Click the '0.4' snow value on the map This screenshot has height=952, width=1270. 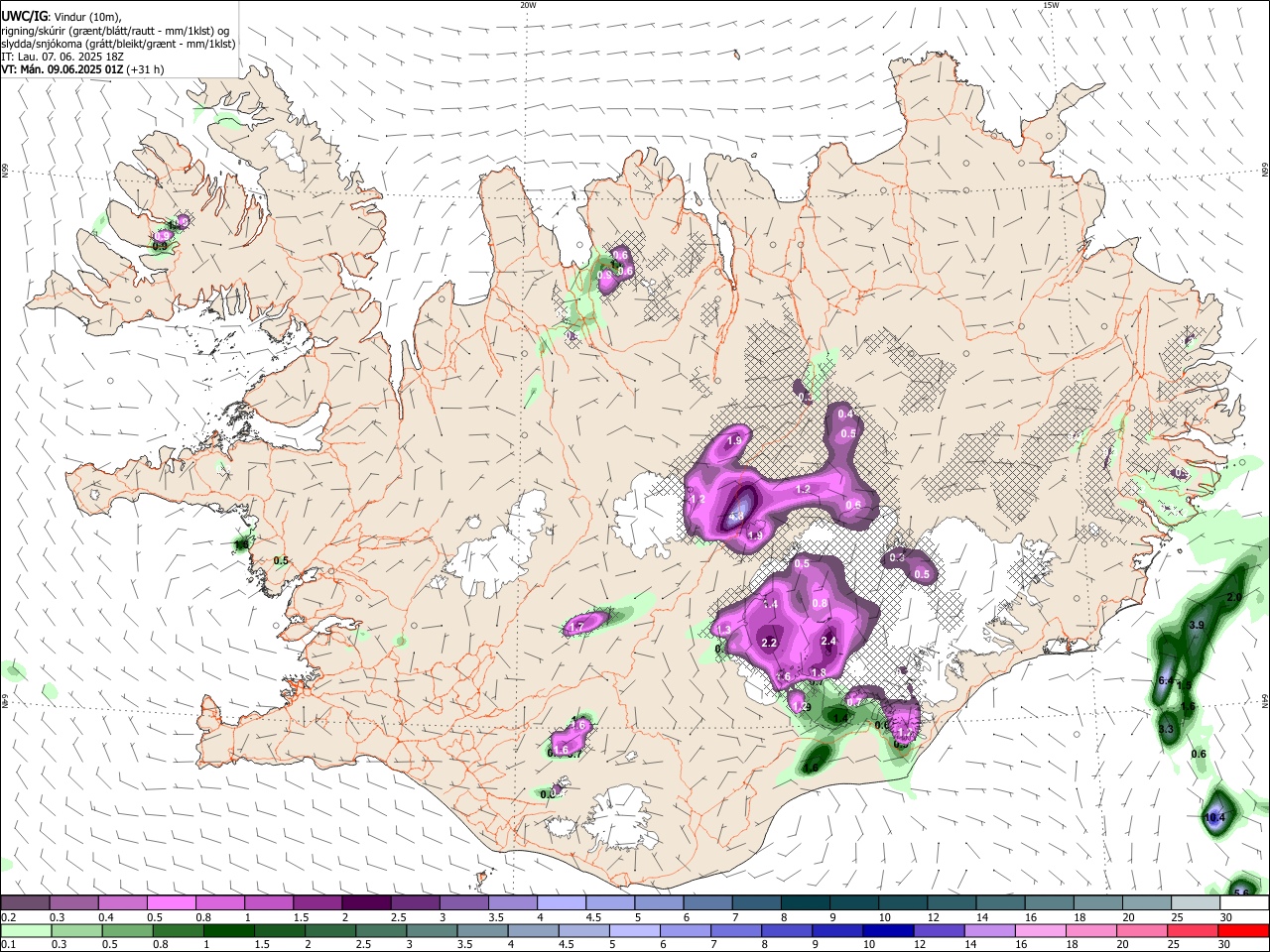pyautogui.click(x=845, y=415)
